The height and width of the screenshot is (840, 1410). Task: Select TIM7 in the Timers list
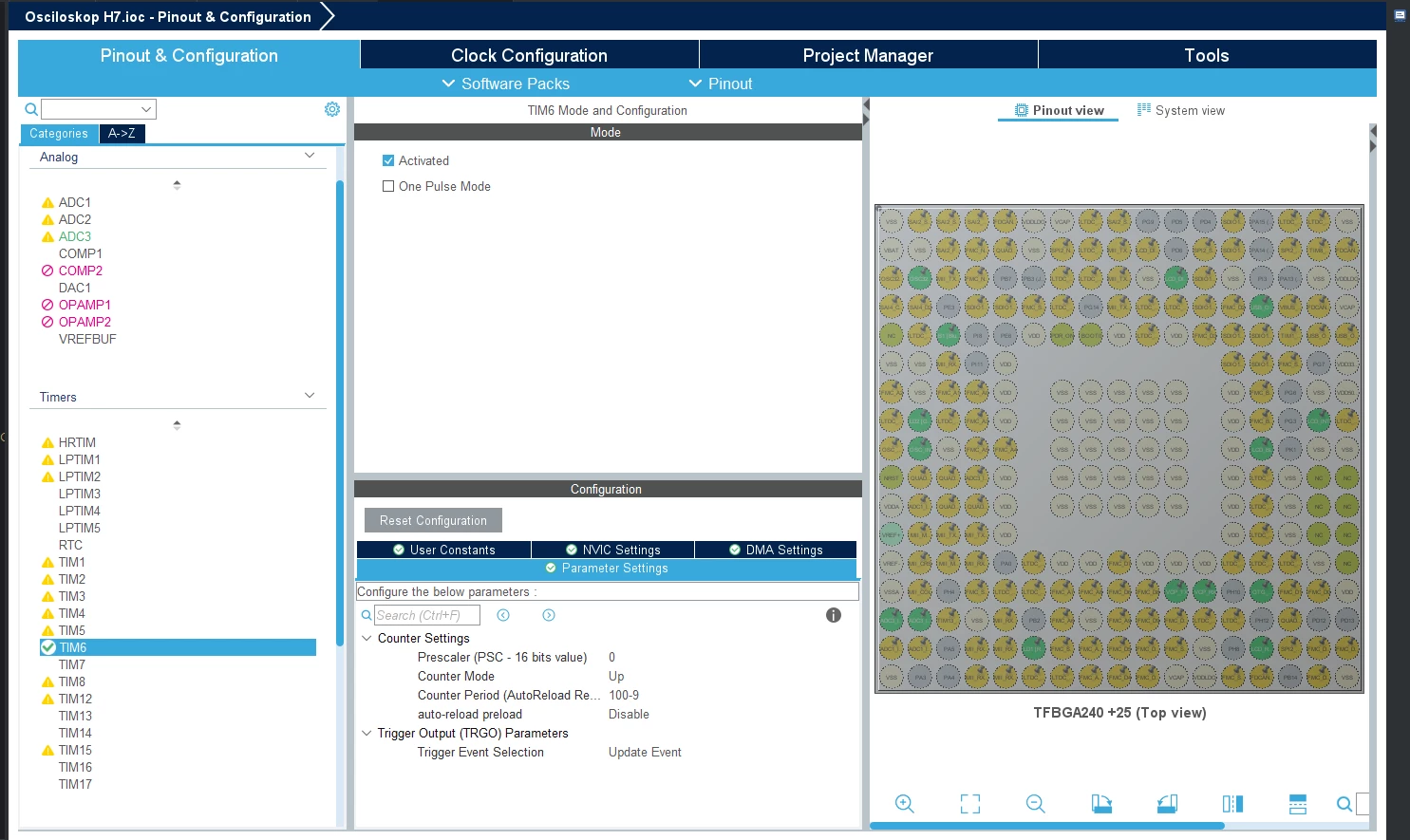click(72, 664)
